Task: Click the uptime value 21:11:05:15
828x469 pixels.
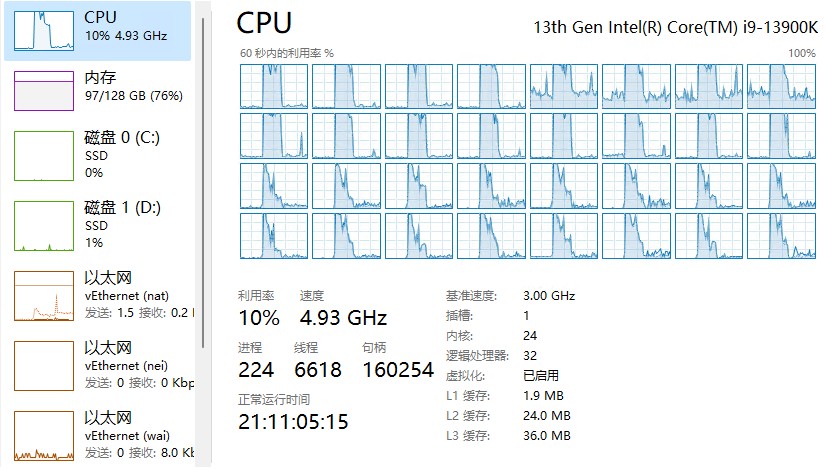Action: (293, 422)
